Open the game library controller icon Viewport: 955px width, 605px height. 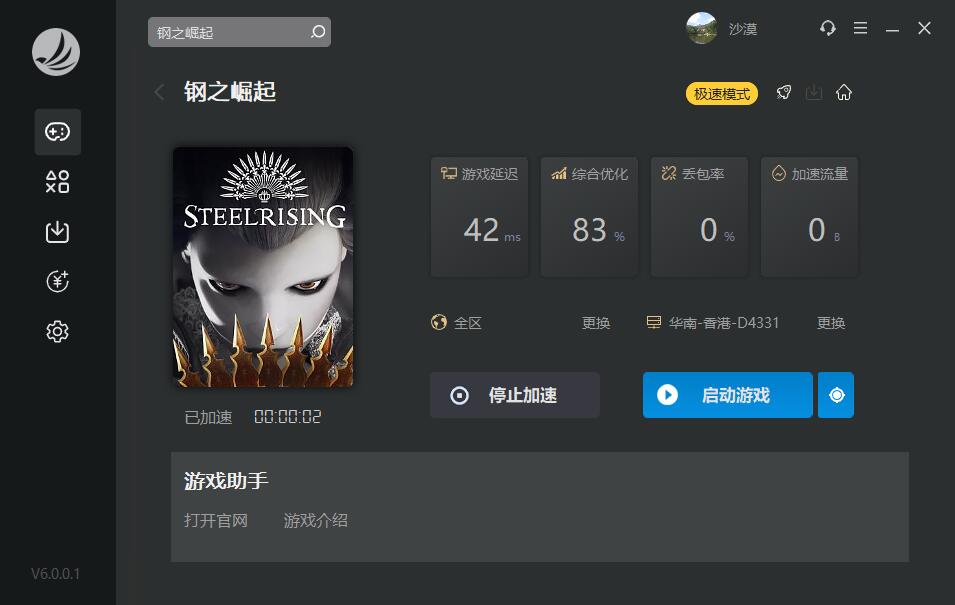(57, 132)
